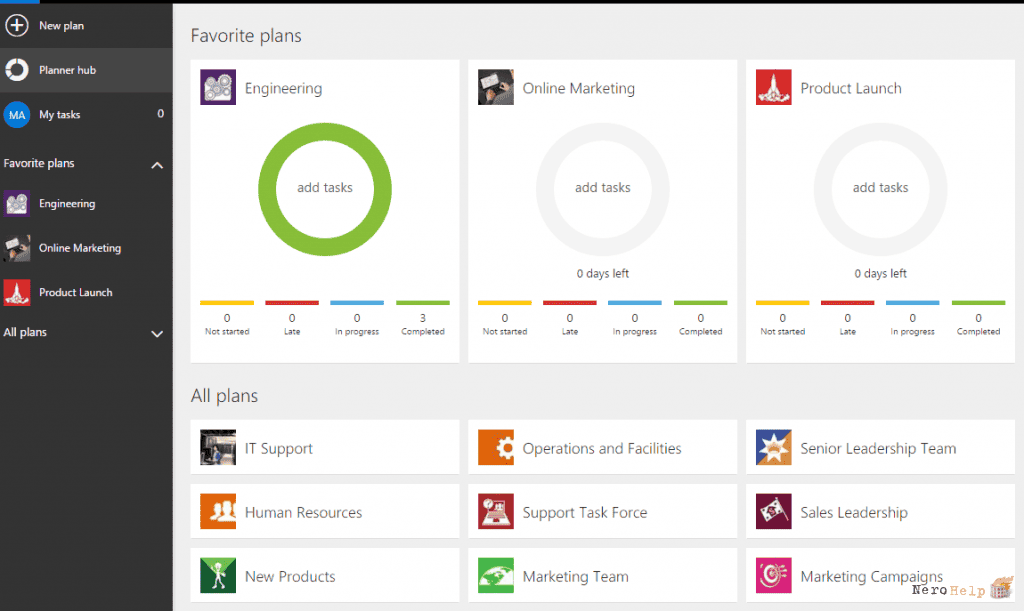The width and height of the screenshot is (1024, 611).
Task: Open IT Support plan thumbnail icon
Action: click(218, 447)
